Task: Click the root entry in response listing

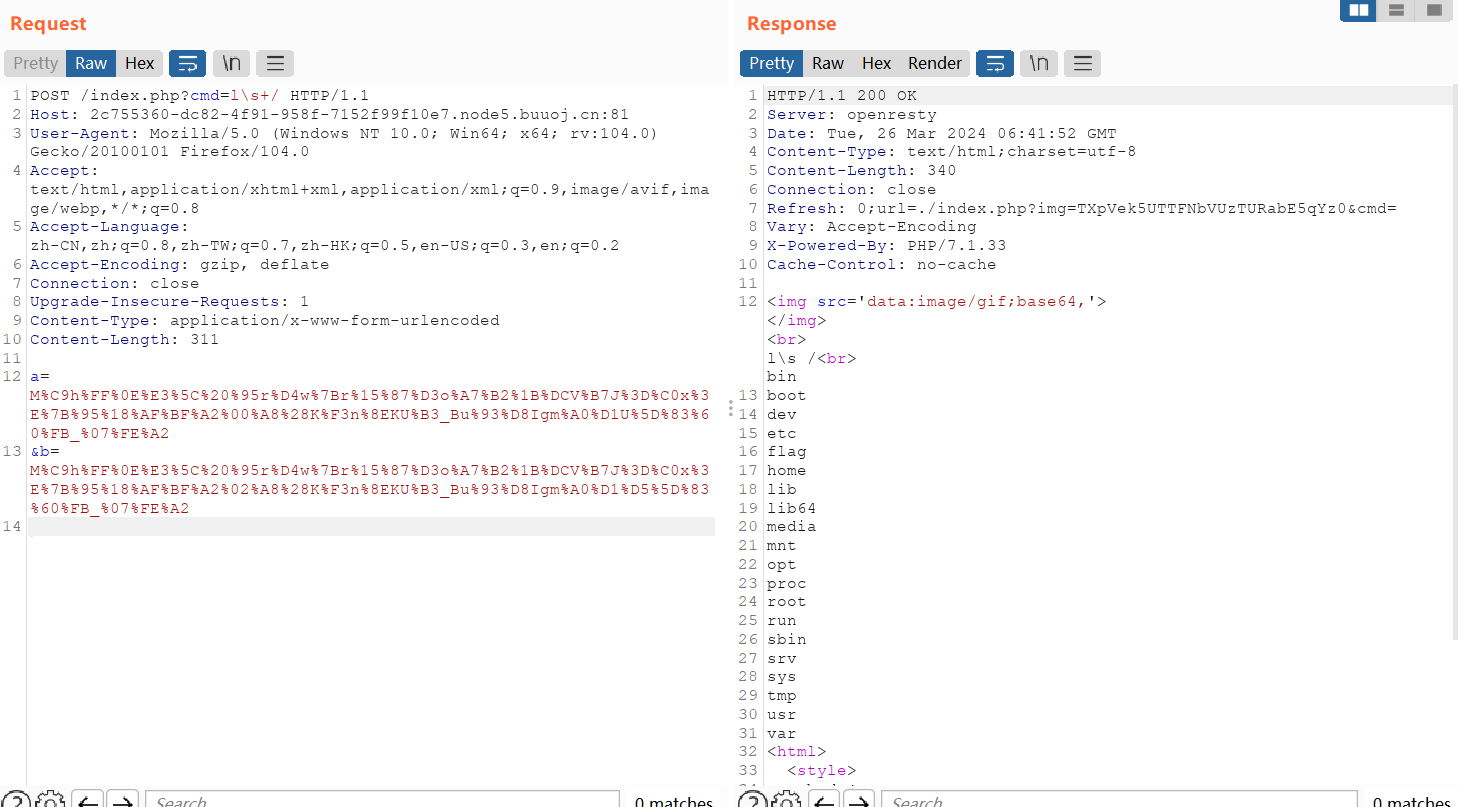Action: click(x=787, y=602)
